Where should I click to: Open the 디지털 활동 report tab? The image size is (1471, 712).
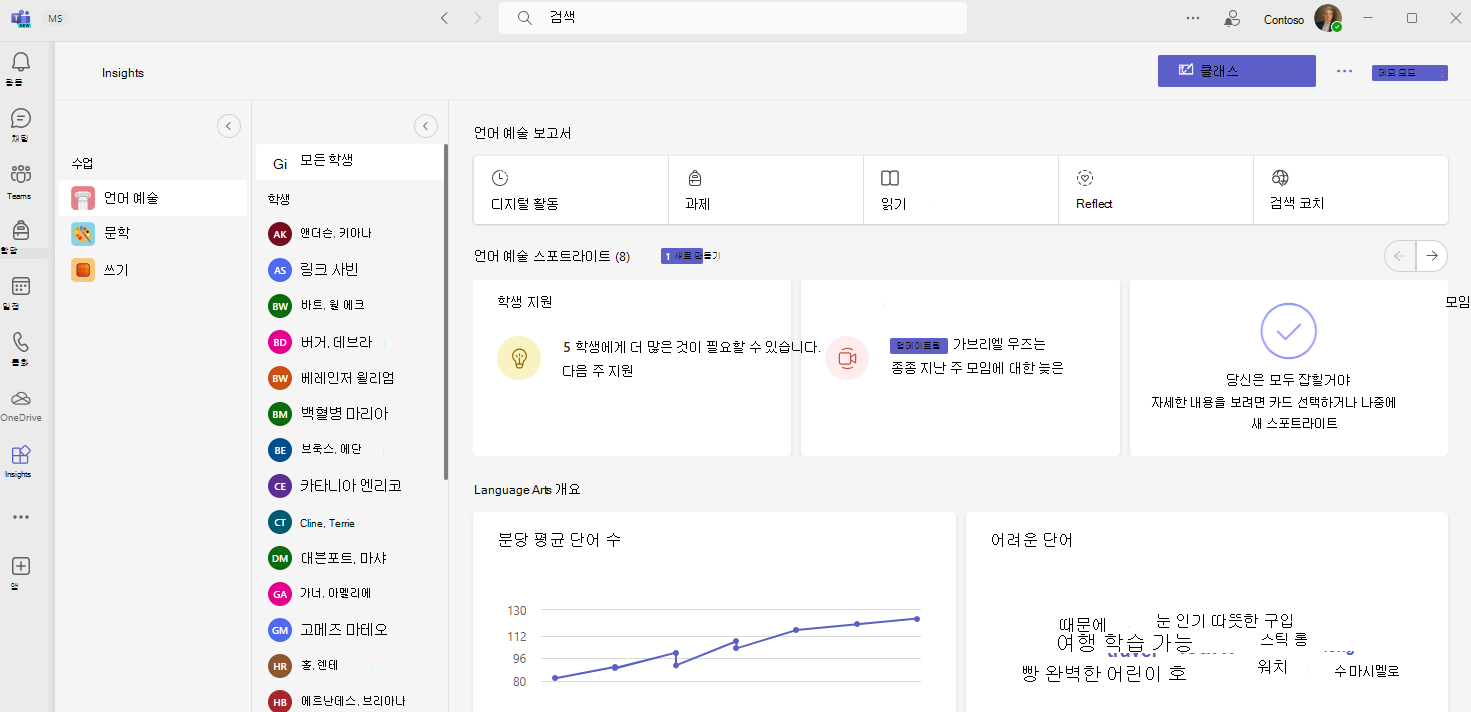pos(571,190)
